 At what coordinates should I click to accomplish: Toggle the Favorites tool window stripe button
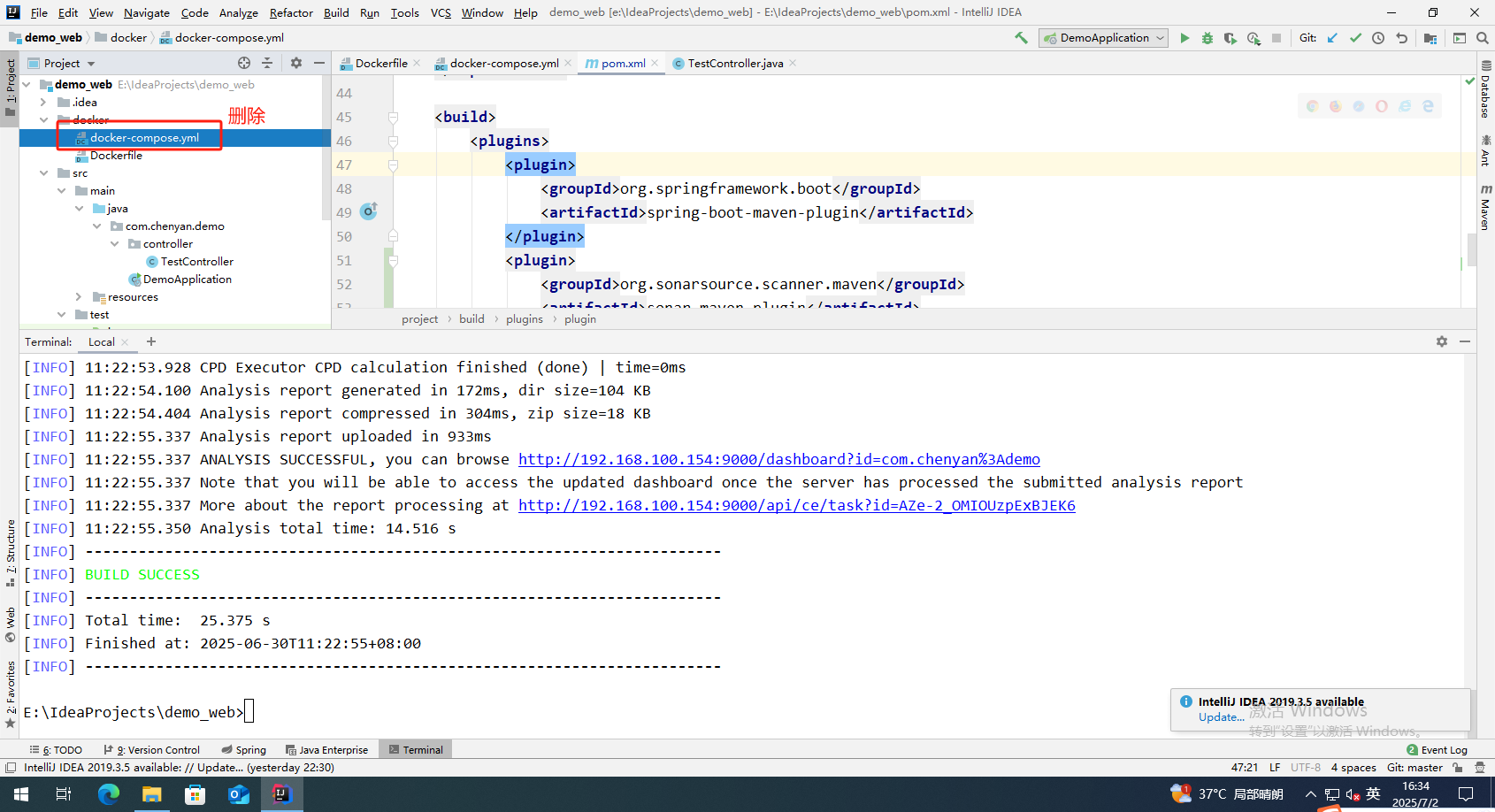click(x=11, y=694)
